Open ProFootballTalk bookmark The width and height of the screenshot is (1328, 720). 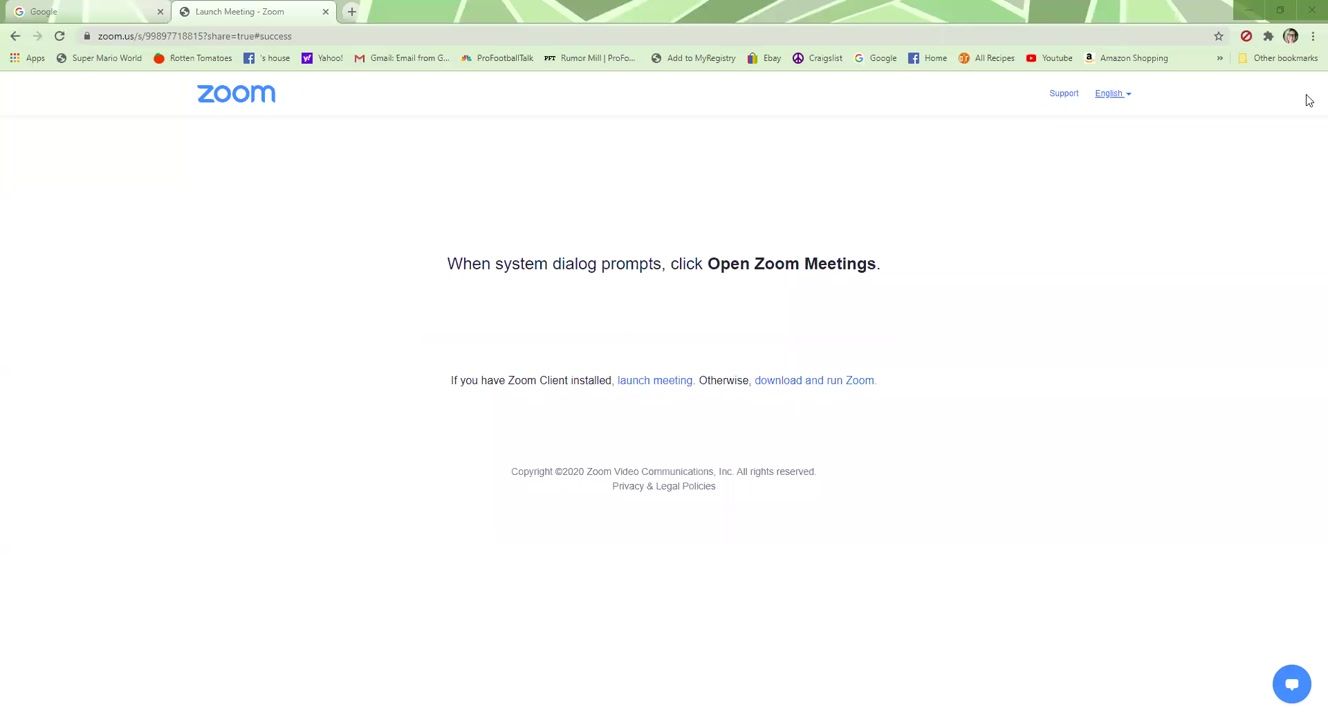[x=496, y=58]
